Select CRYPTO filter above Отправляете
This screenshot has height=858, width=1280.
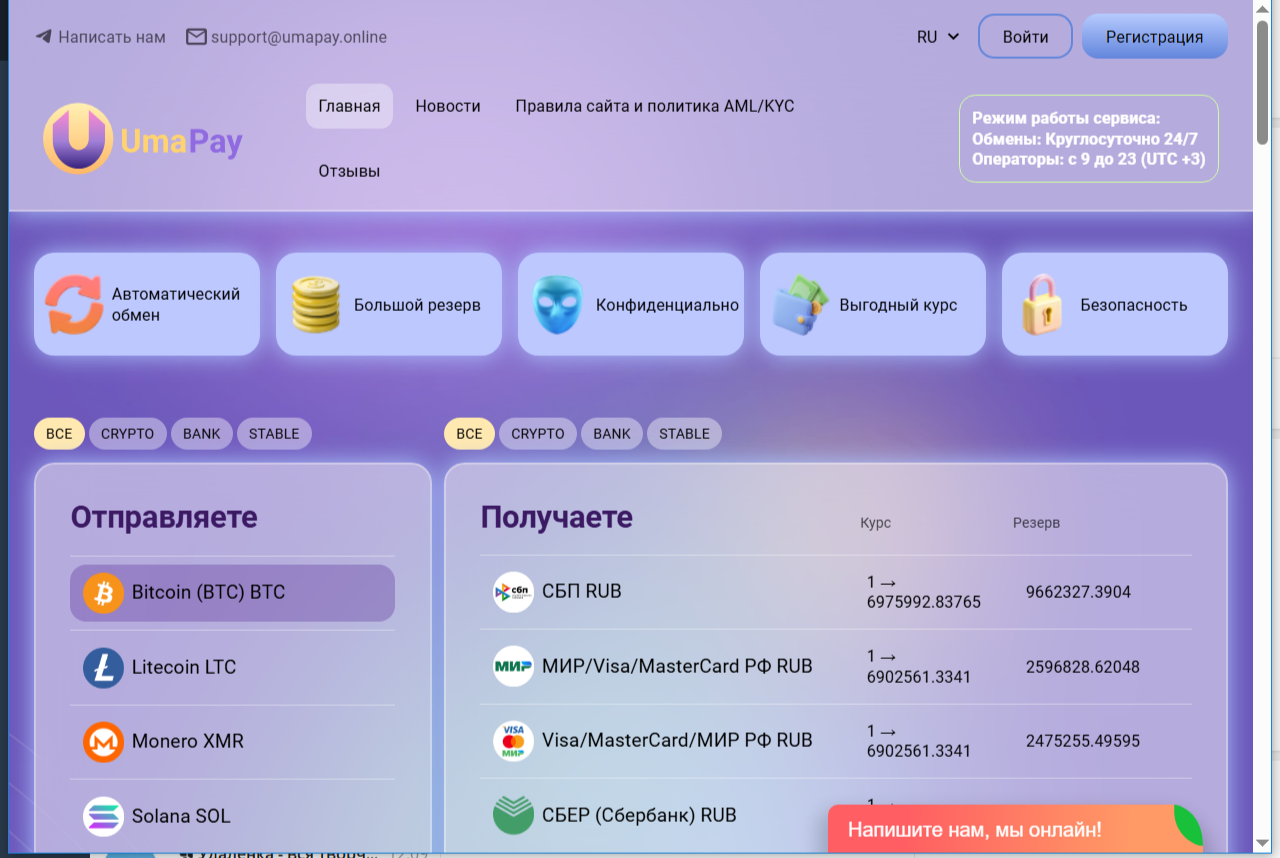(128, 434)
